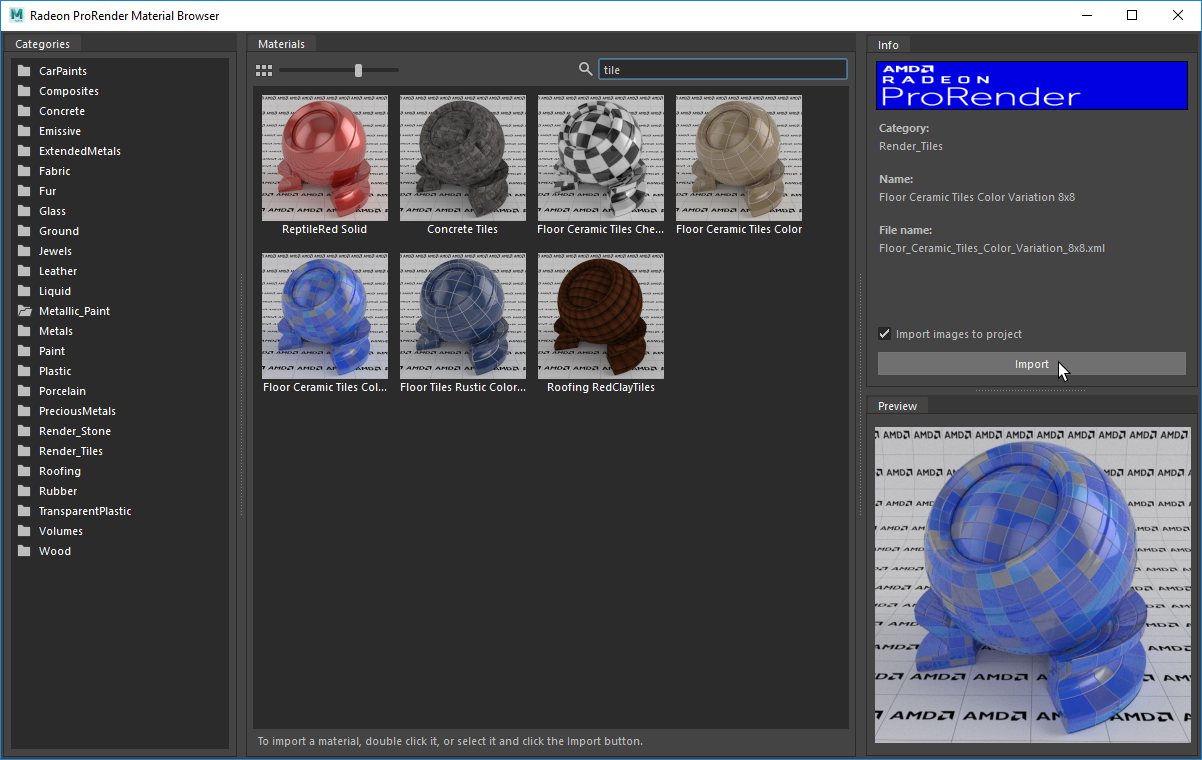Select the Concrete Tiles material thumbnail
Screen dimensions: 1202x760
pyautogui.click(x=463, y=158)
